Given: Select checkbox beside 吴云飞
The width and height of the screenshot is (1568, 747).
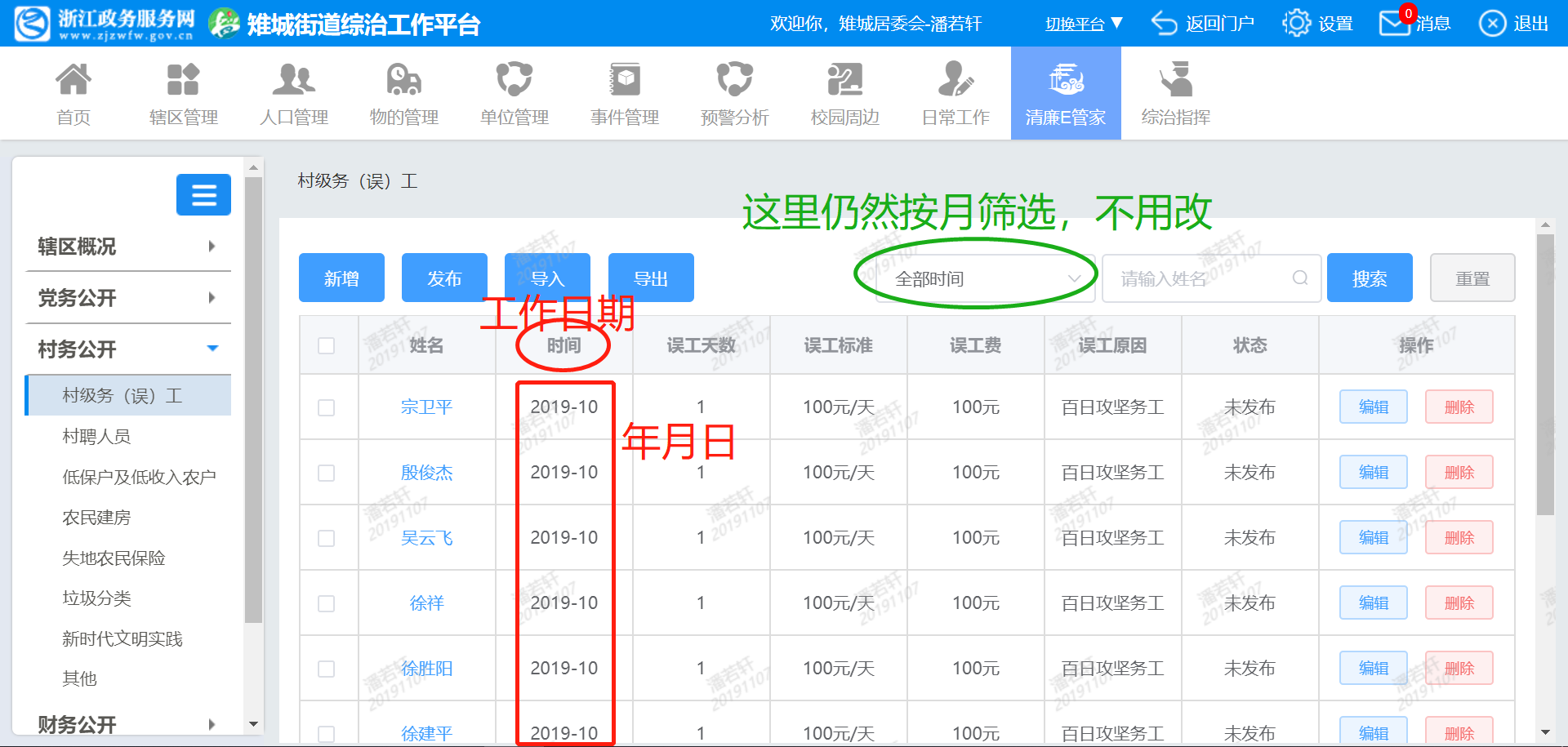Looking at the screenshot, I should [327, 538].
